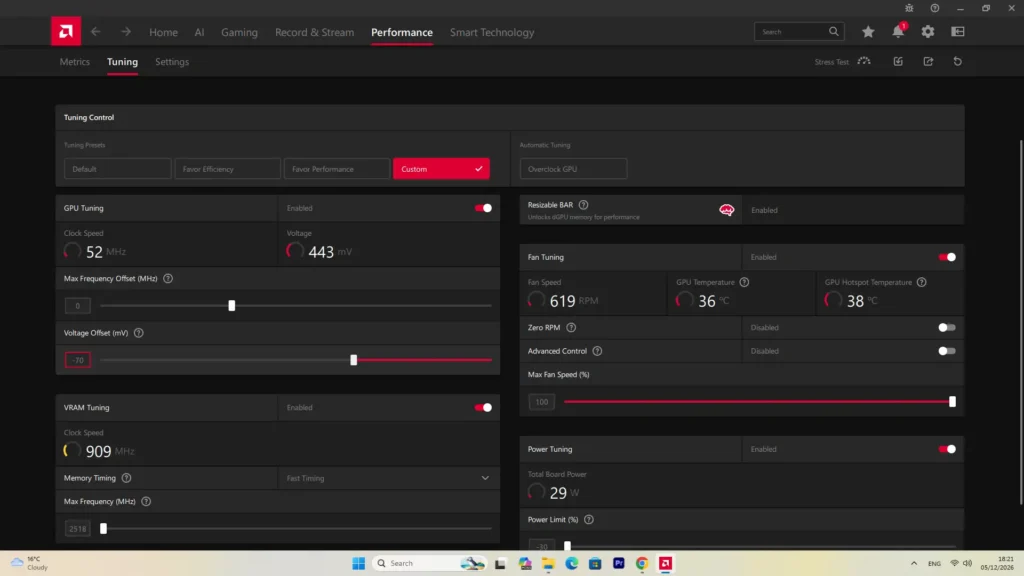The image size is (1024, 576).
Task: Toggle the sidebar panel icon
Action: [957, 31]
